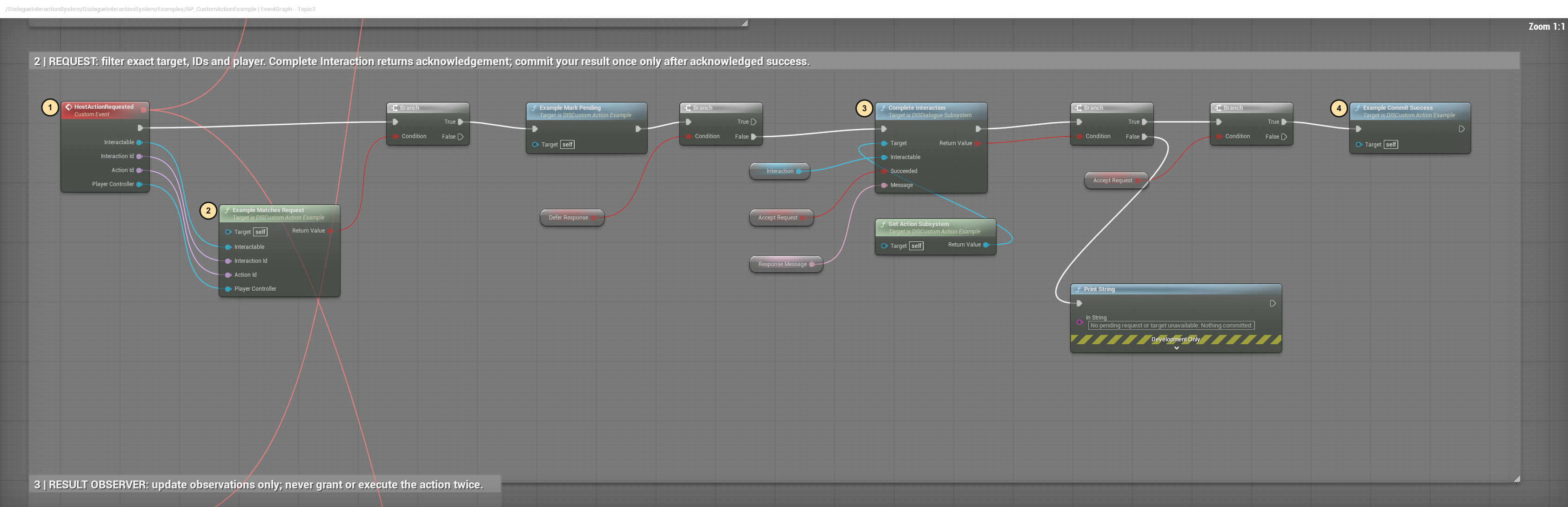
Task: Click the exec output pin of Example Commit Success
Action: [x=1461, y=129]
